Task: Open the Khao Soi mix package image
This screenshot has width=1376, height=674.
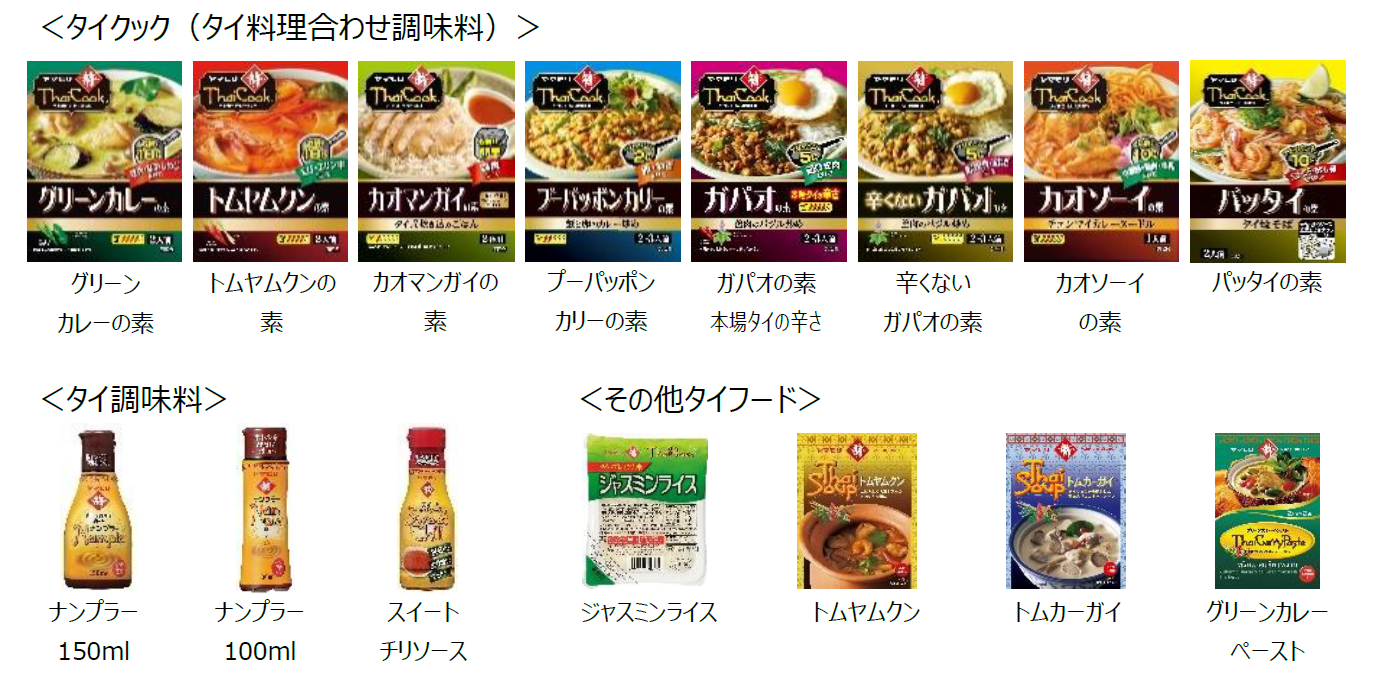Action: [x=1101, y=162]
